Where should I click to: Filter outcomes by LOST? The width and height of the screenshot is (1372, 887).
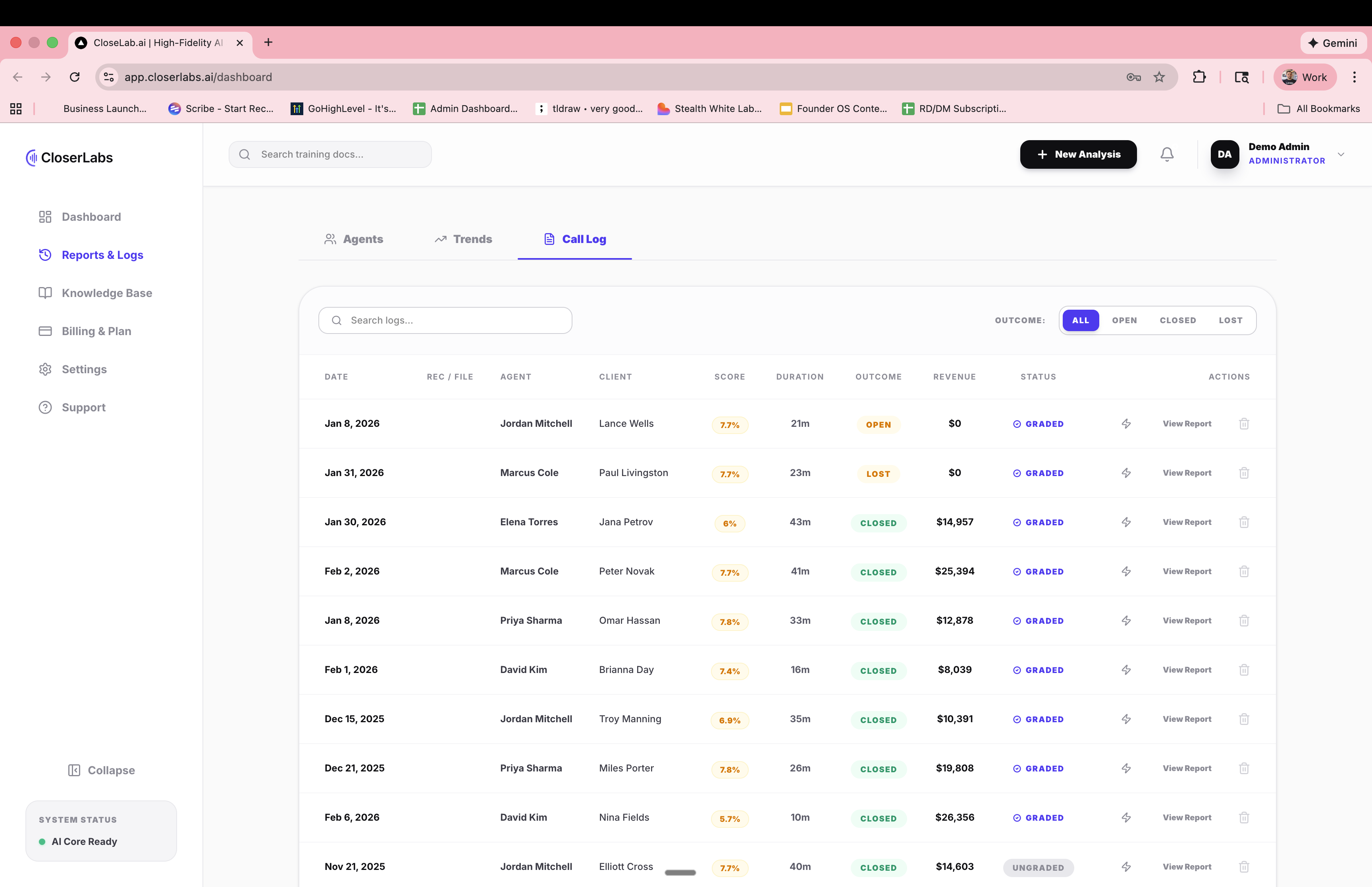click(x=1231, y=320)
